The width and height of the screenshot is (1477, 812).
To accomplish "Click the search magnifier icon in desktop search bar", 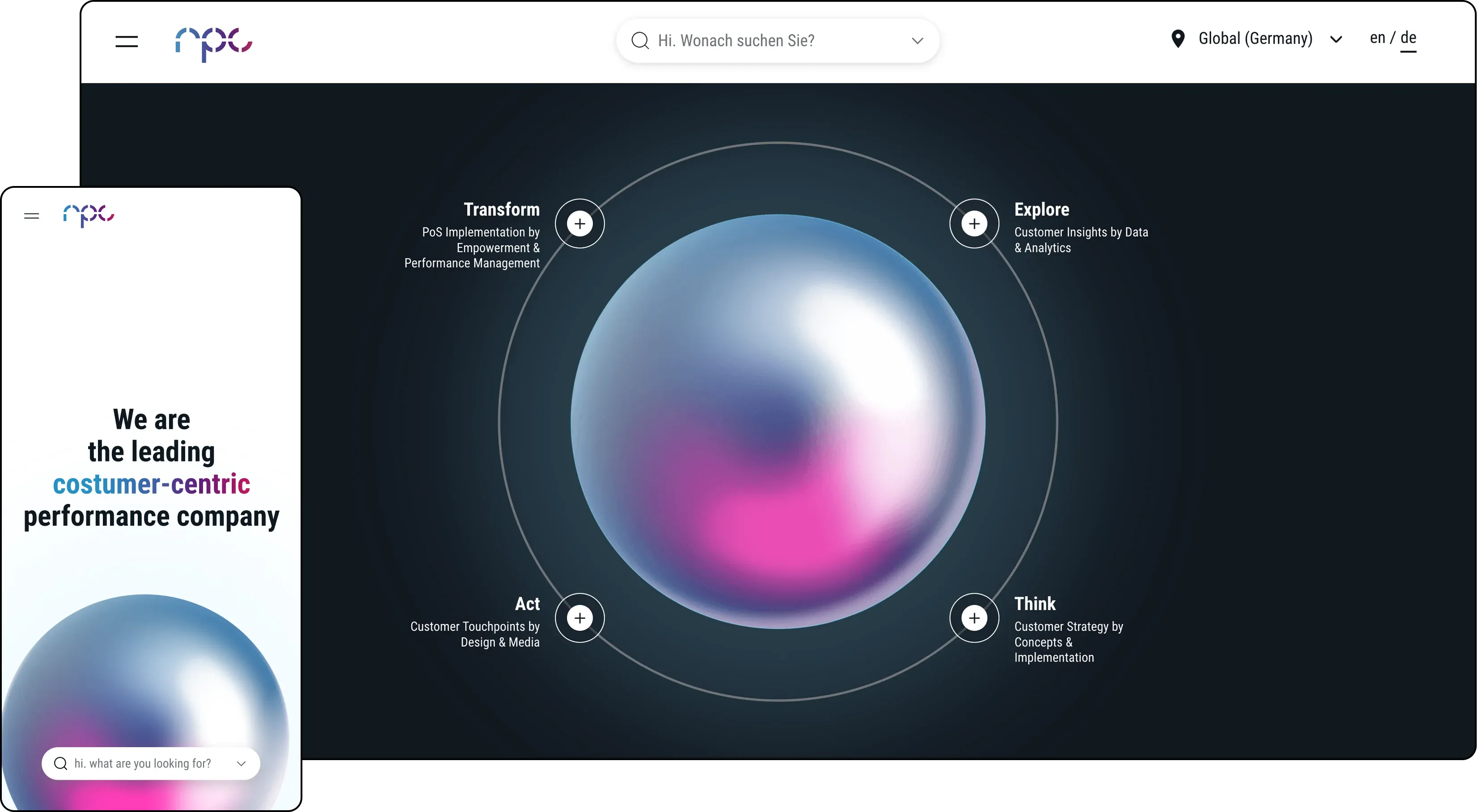I will (640, 41).
